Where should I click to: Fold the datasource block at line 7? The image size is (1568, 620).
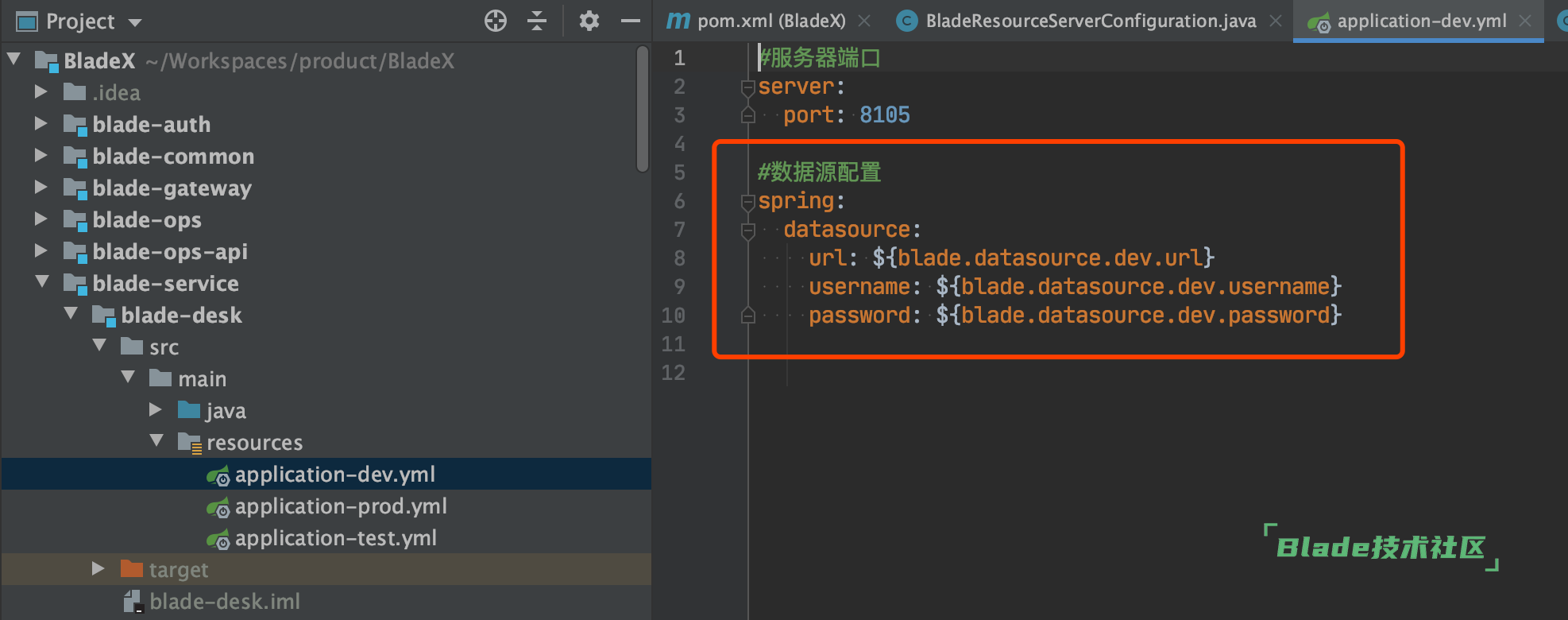click(x=747, y=231)
